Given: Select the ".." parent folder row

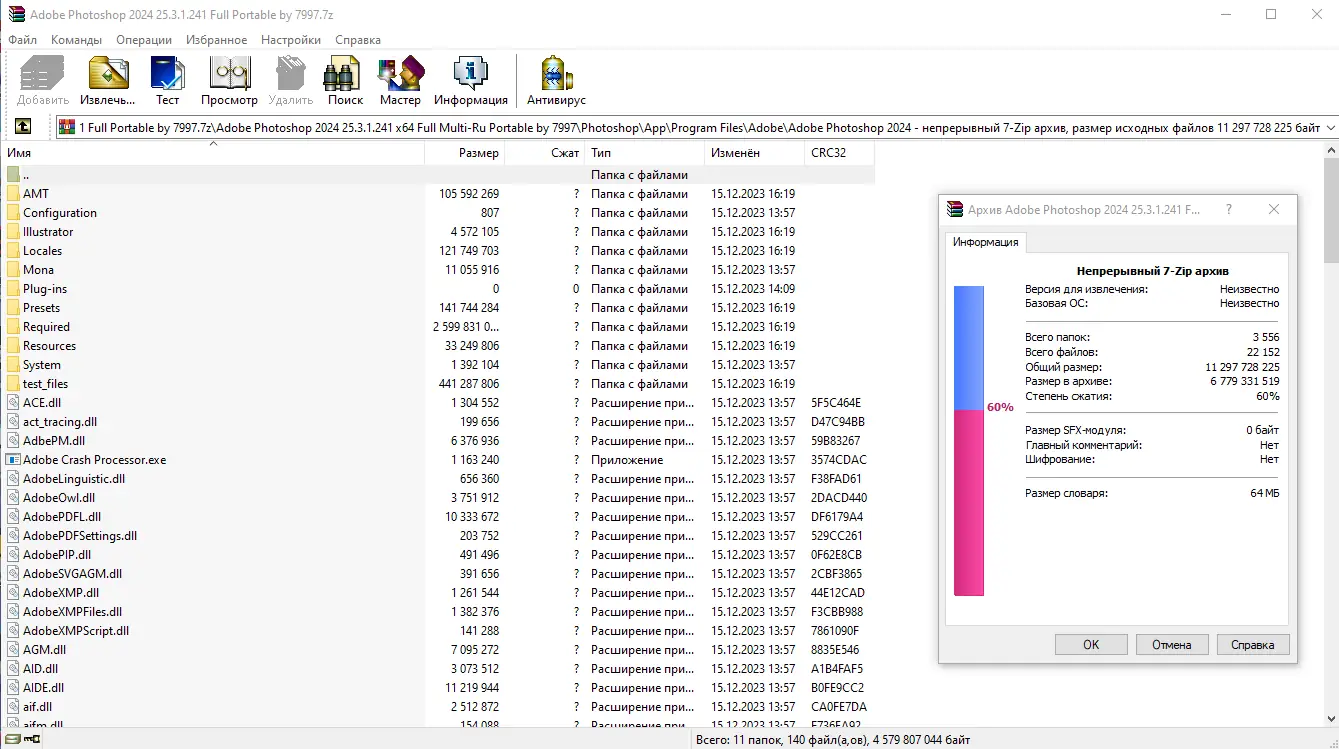Looking at the screenshot, I should tap(440, 175).
